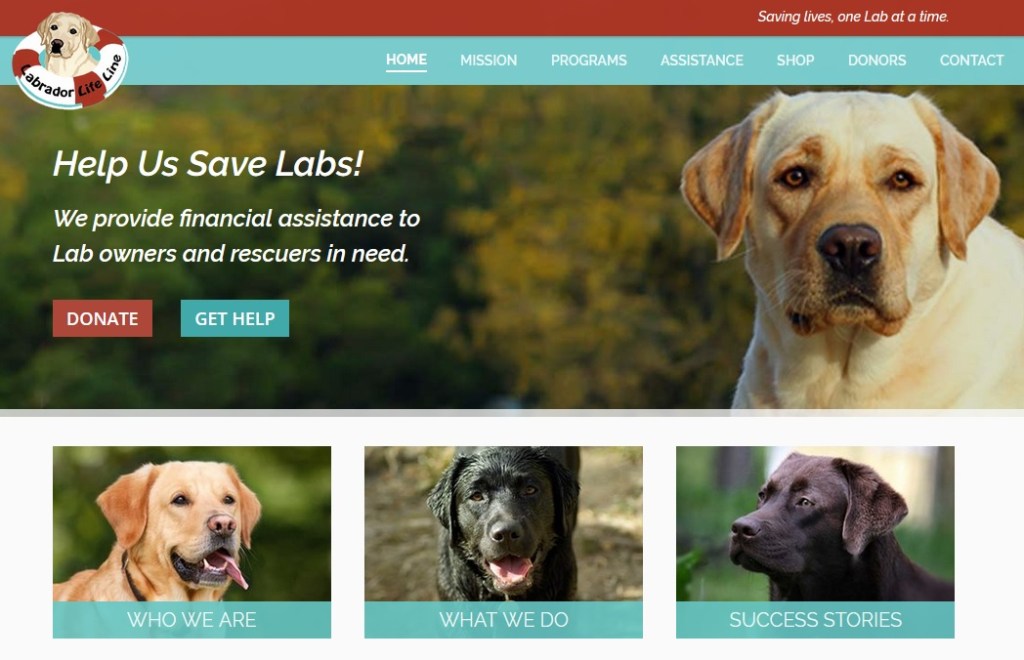The width and height of the screenshot is (1024, 660).
Task: Open the chocolate Lab thumbnail image
Action: tap(815, 524)
